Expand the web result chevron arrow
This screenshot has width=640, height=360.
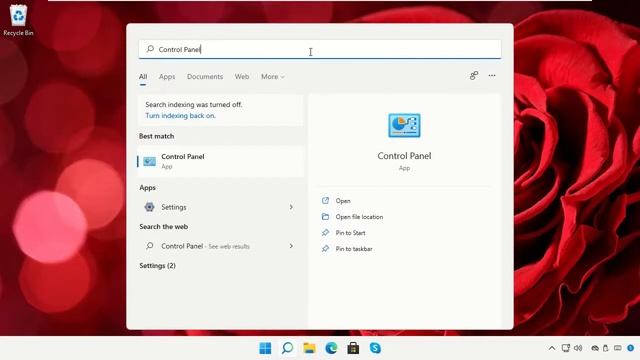pos(291,246)
